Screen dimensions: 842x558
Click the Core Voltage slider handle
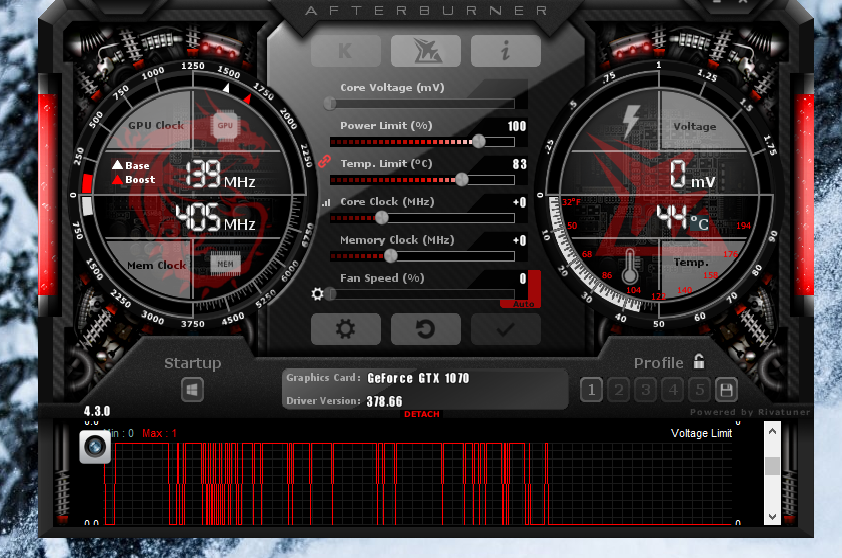330,103
